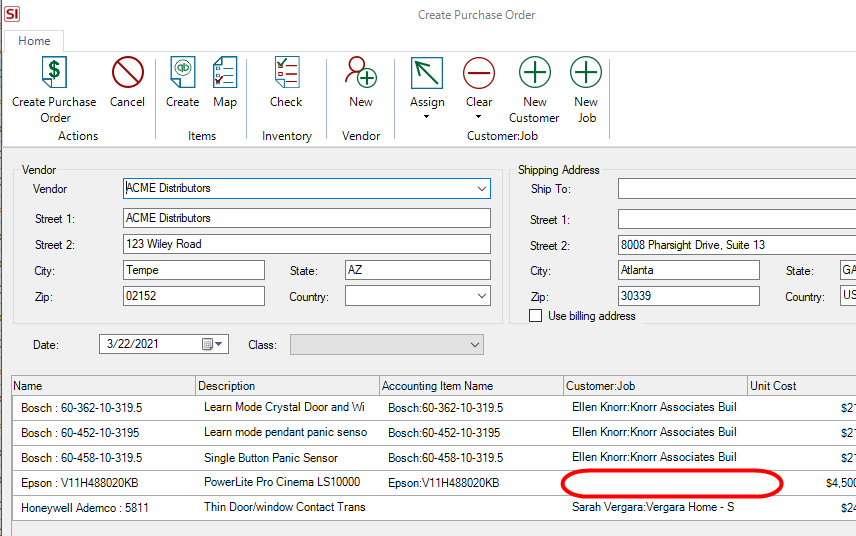Click the PowerLite Pro Cinema LS10000 description

[282, 483]
